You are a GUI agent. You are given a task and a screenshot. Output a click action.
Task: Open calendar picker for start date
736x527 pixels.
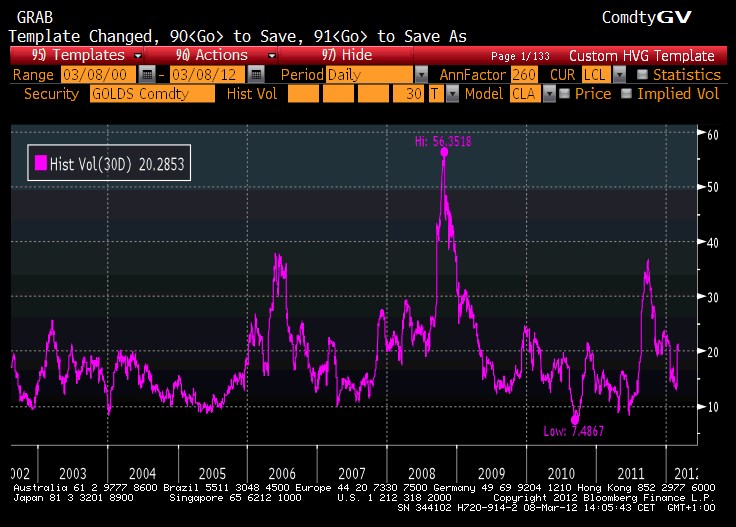tap(147, 74)
